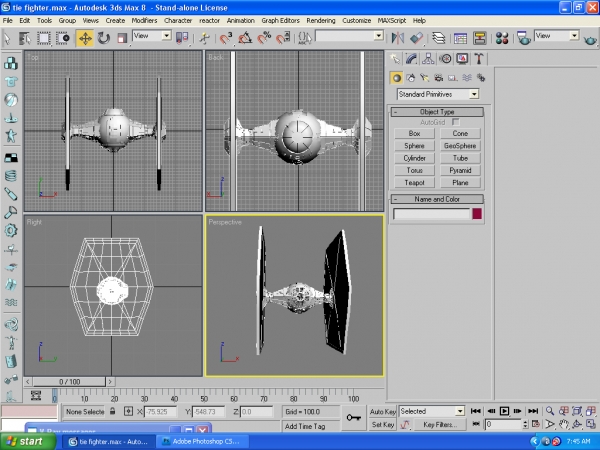Select the Geometry category sphere icon

pyautogui.click(x=396, y=78)
